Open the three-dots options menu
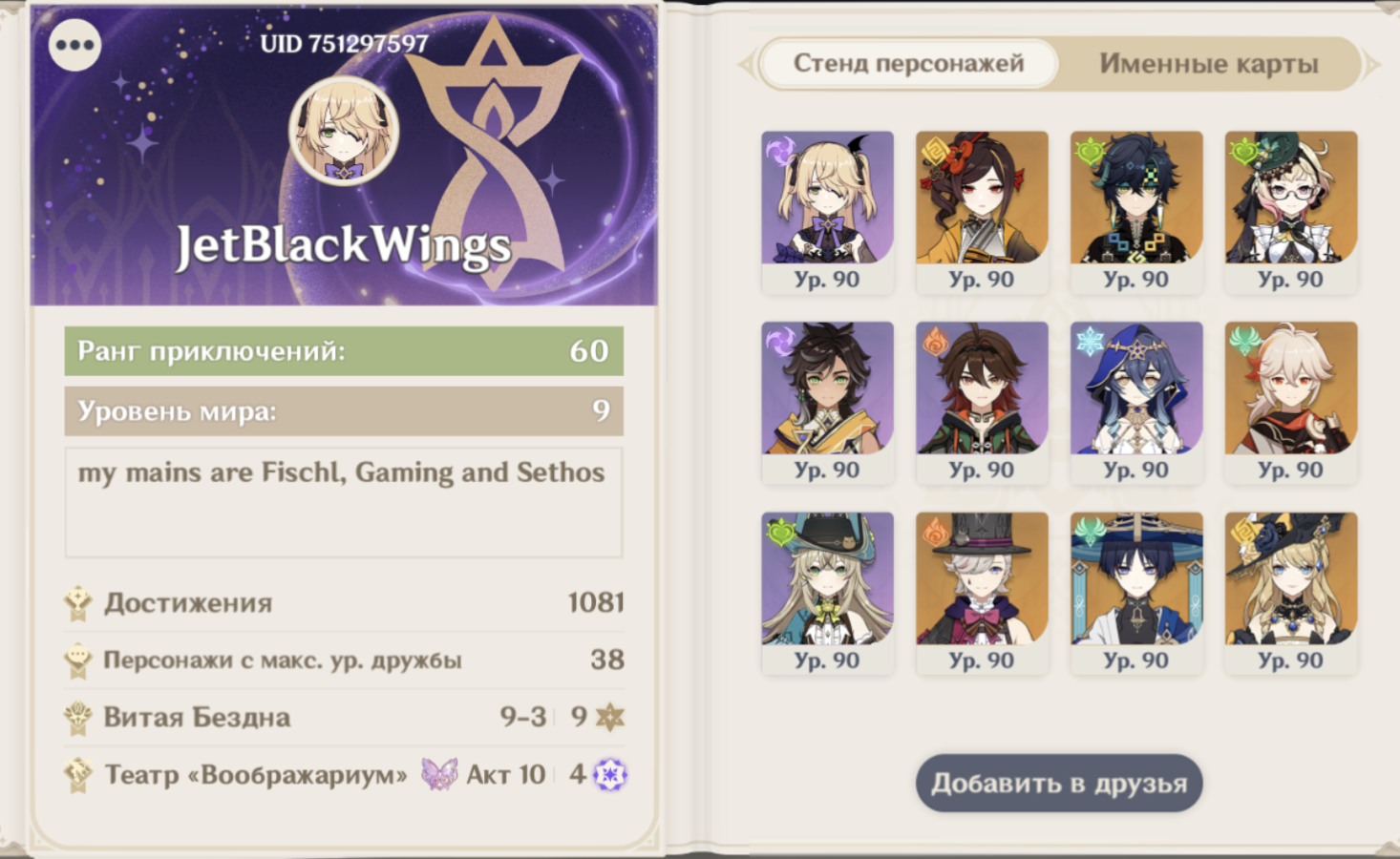 pyautogui.click(x=74, y=45)
